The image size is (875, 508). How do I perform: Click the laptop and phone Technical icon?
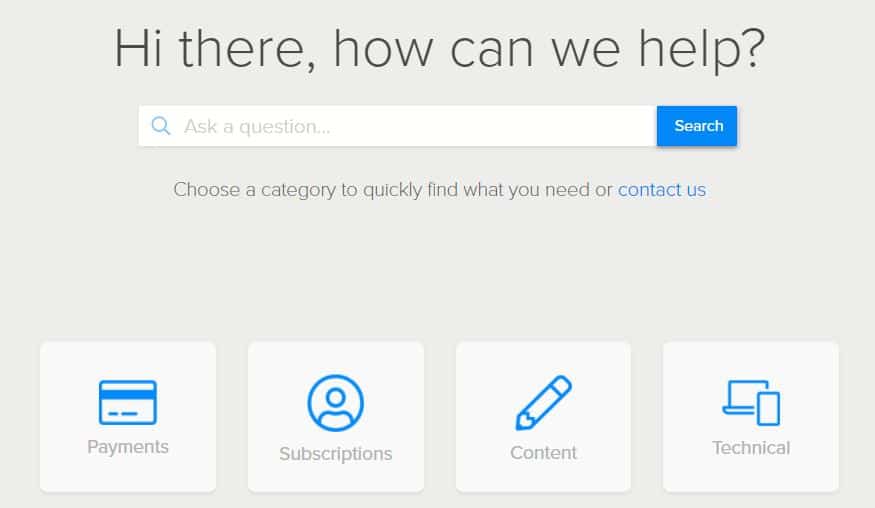(751, 402)
